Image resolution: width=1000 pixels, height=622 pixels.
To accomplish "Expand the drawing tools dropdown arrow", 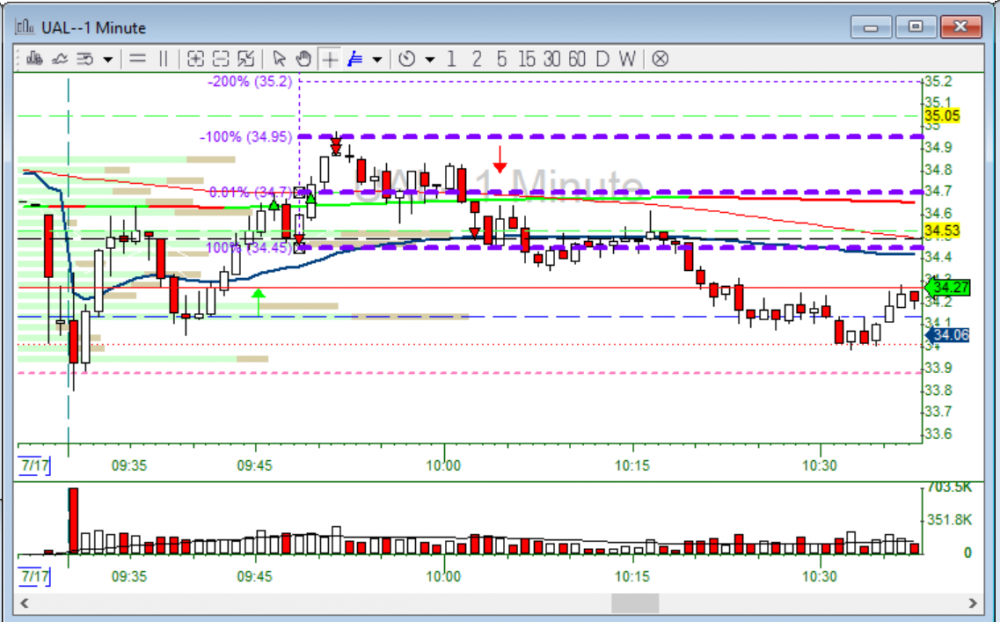I will click(377, 59).
